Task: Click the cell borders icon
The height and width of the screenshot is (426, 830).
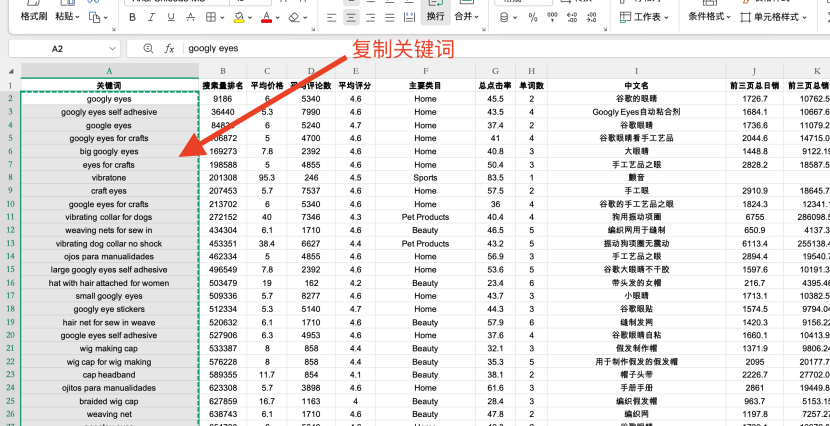Action: click(213, 17)
